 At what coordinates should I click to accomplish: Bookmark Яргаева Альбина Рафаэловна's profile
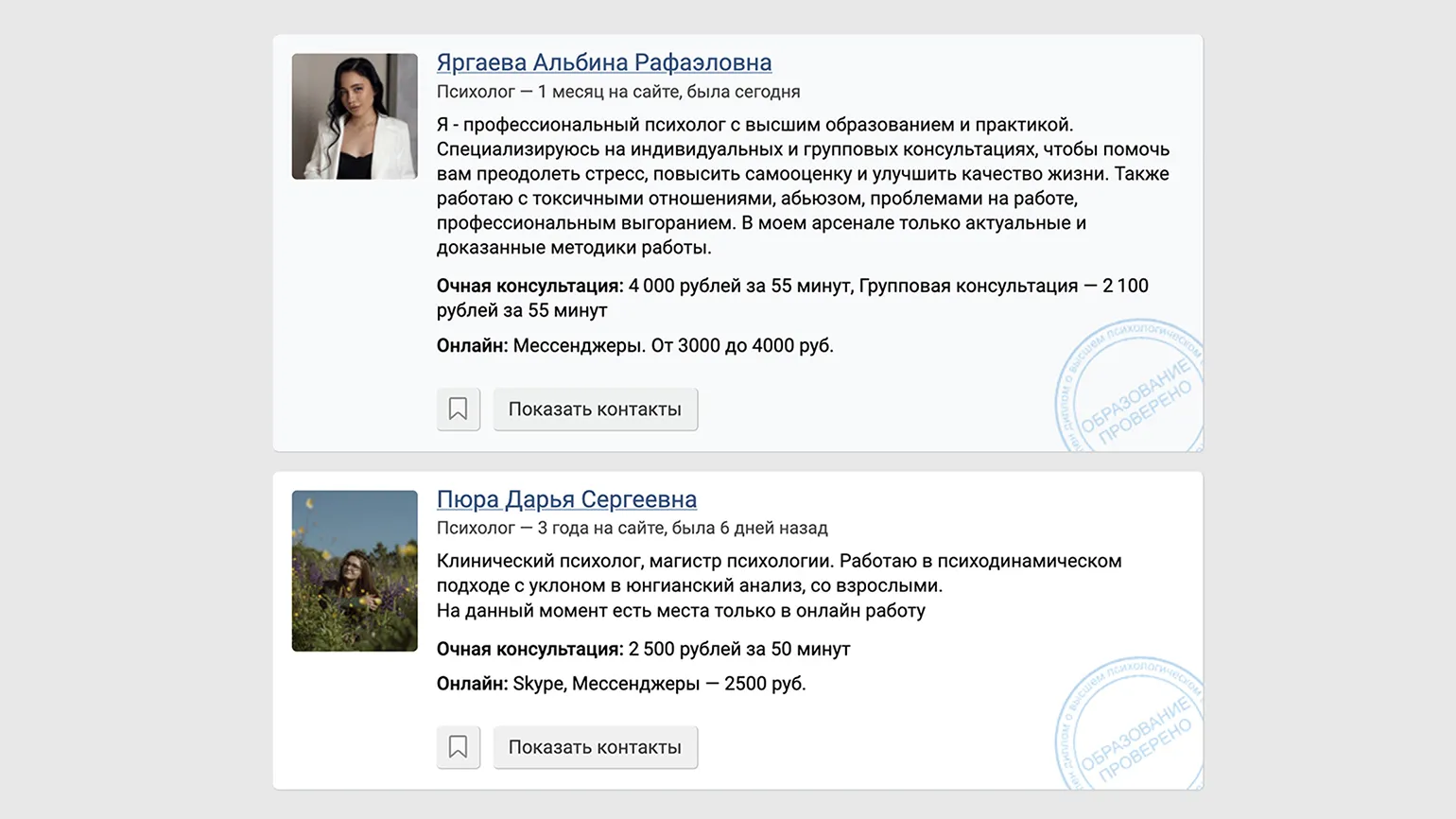(x=458, y=409)
